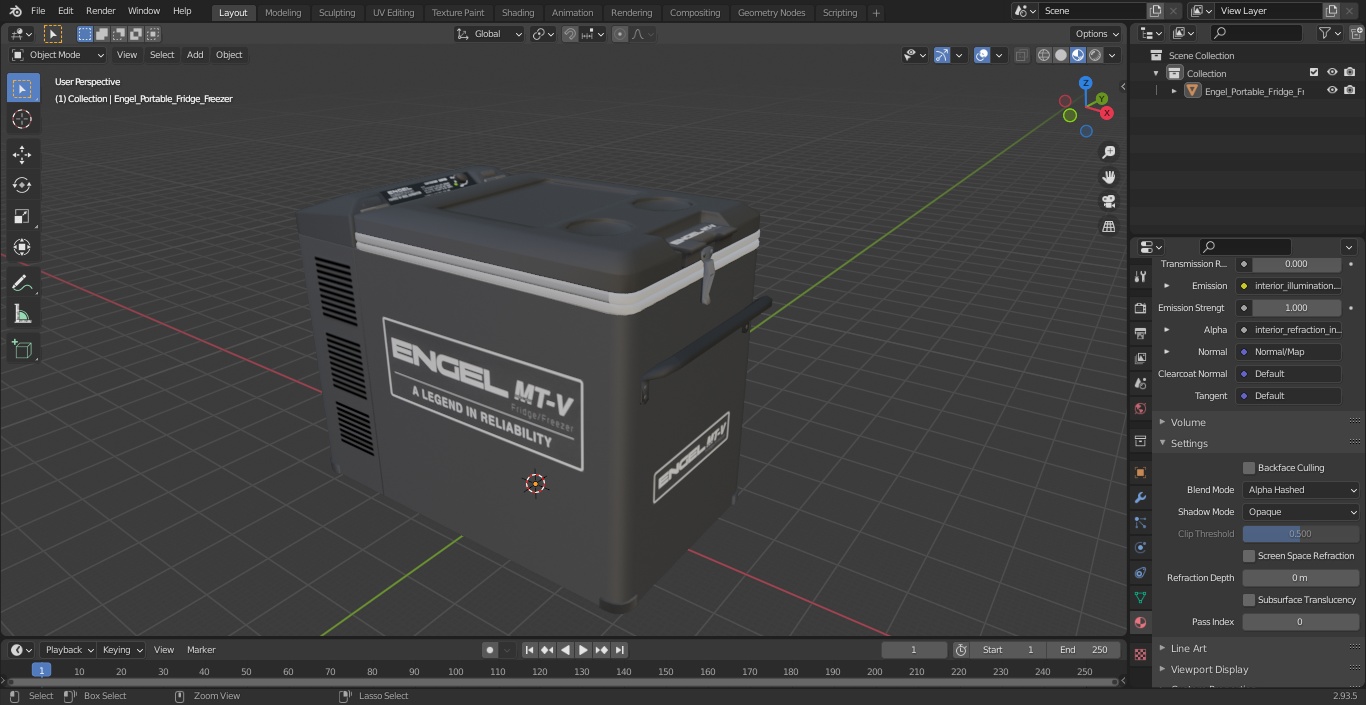Click the Normal/Map link field
Screen dimensions: 1366x705
(x=1290, y=352)
